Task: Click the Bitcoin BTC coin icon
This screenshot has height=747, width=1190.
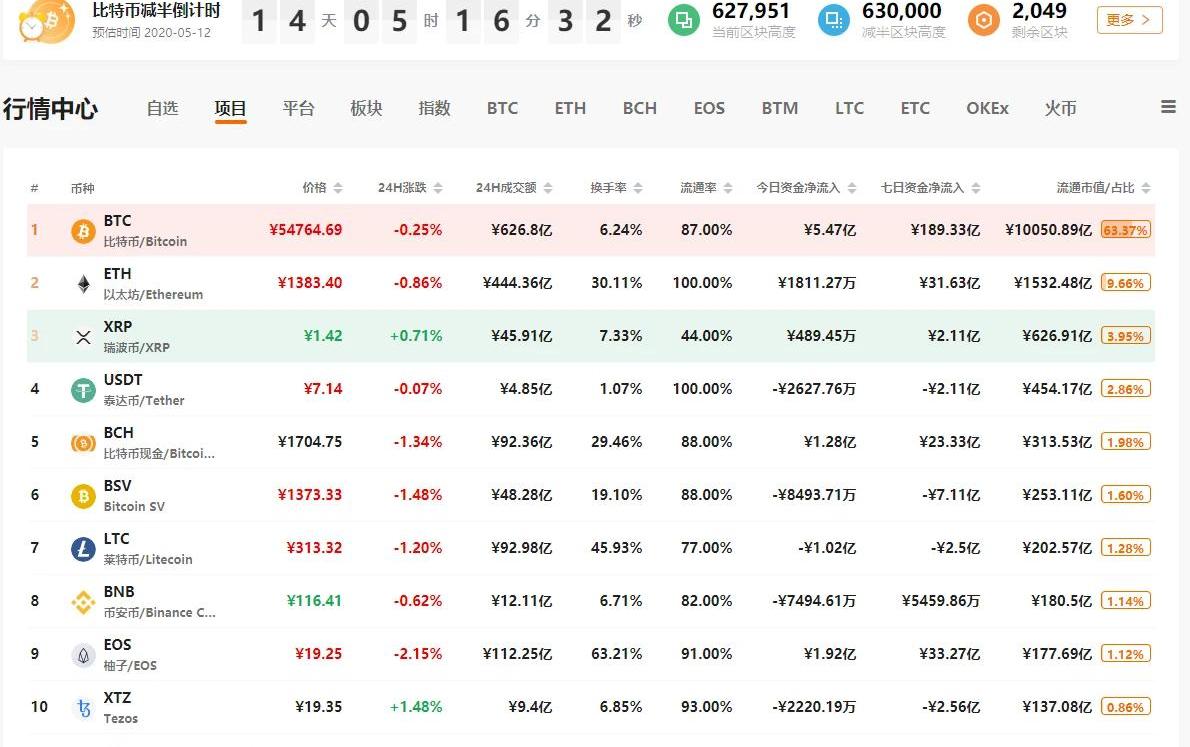Action: pos(83,231)
